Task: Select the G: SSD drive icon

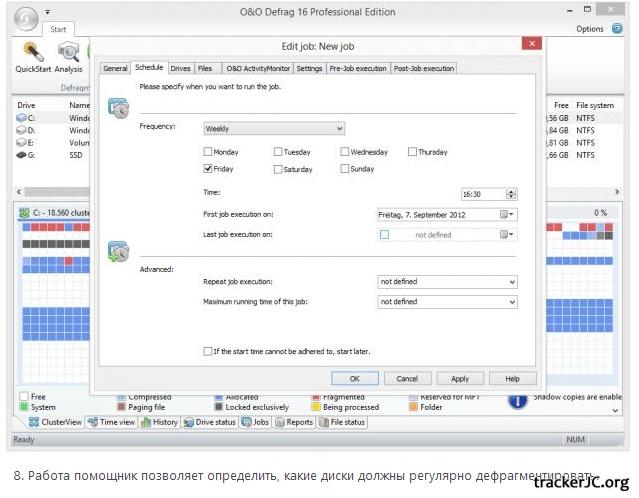Action: tap(21, 155)
